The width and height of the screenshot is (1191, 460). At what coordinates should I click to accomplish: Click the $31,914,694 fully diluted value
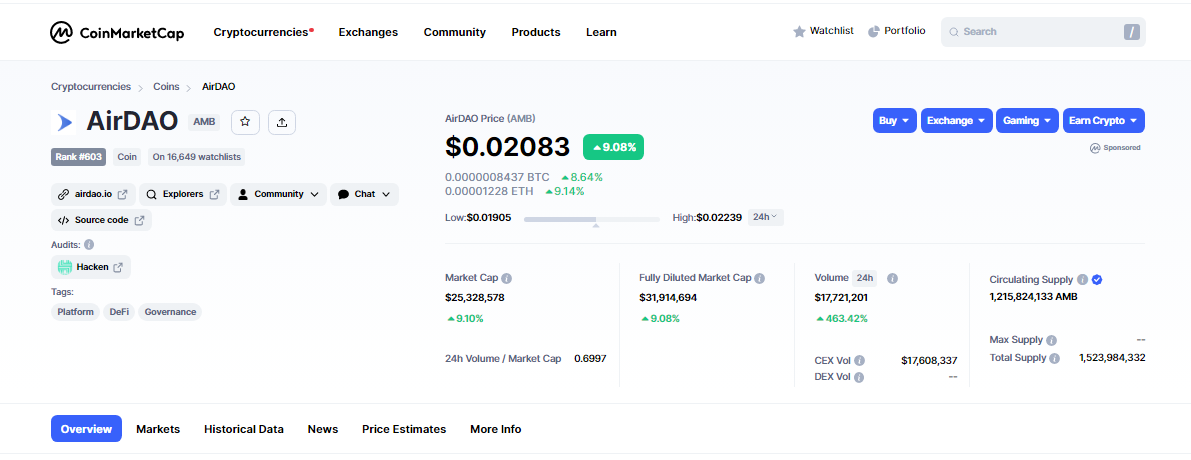point(668,298)
